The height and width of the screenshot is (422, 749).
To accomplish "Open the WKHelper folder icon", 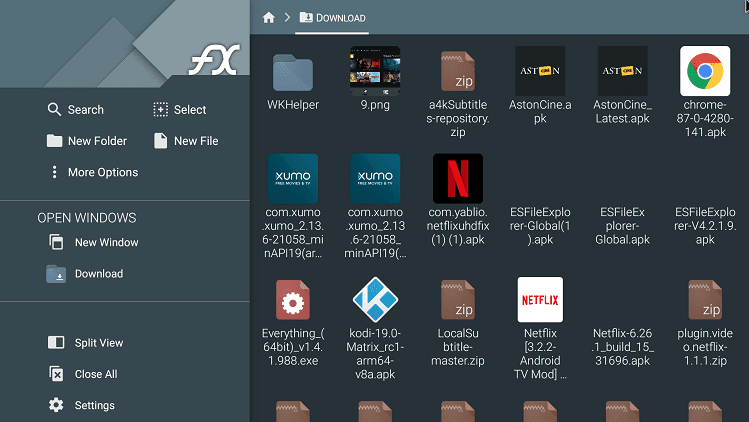I will tap(293, 73).
